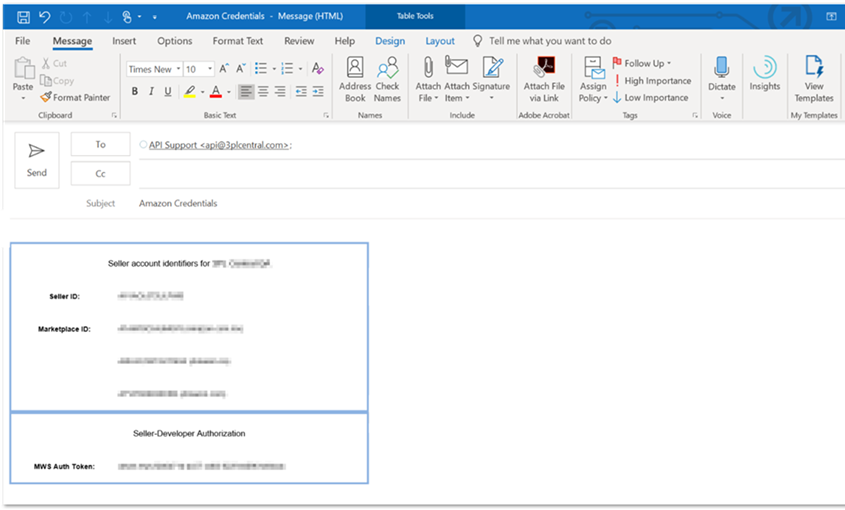Toggle Italic formatting
The height and width of the screenshot is (510, 845).
tap(151, 92)
